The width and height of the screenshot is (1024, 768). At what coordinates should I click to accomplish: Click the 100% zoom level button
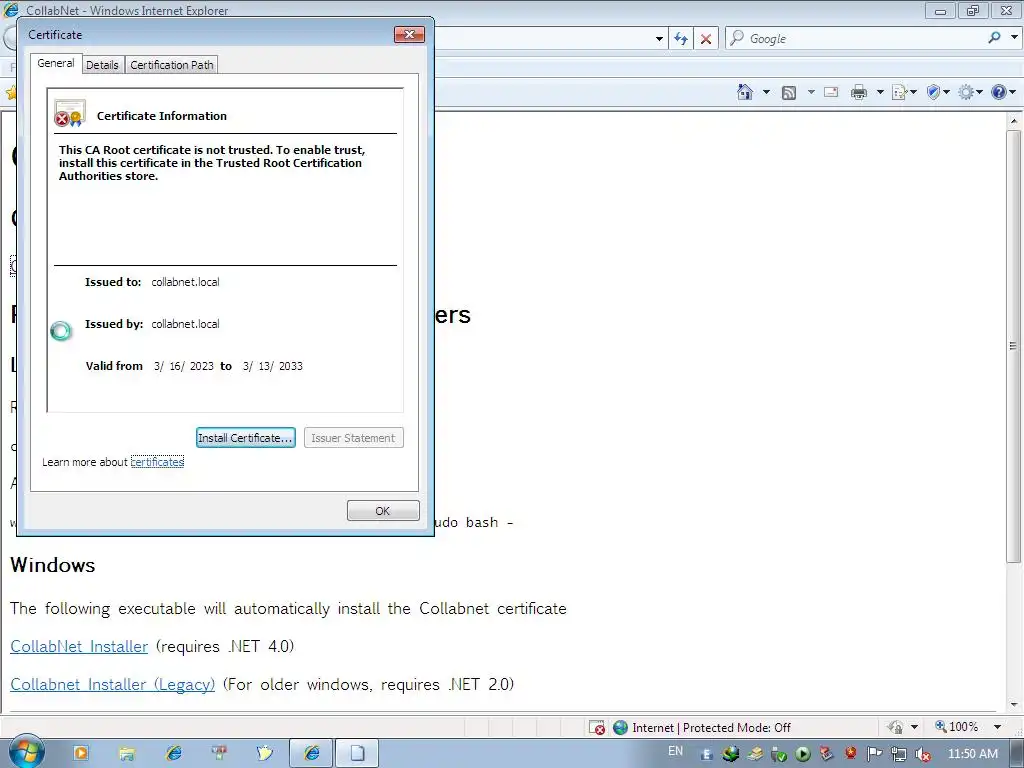tap(957, 727)
